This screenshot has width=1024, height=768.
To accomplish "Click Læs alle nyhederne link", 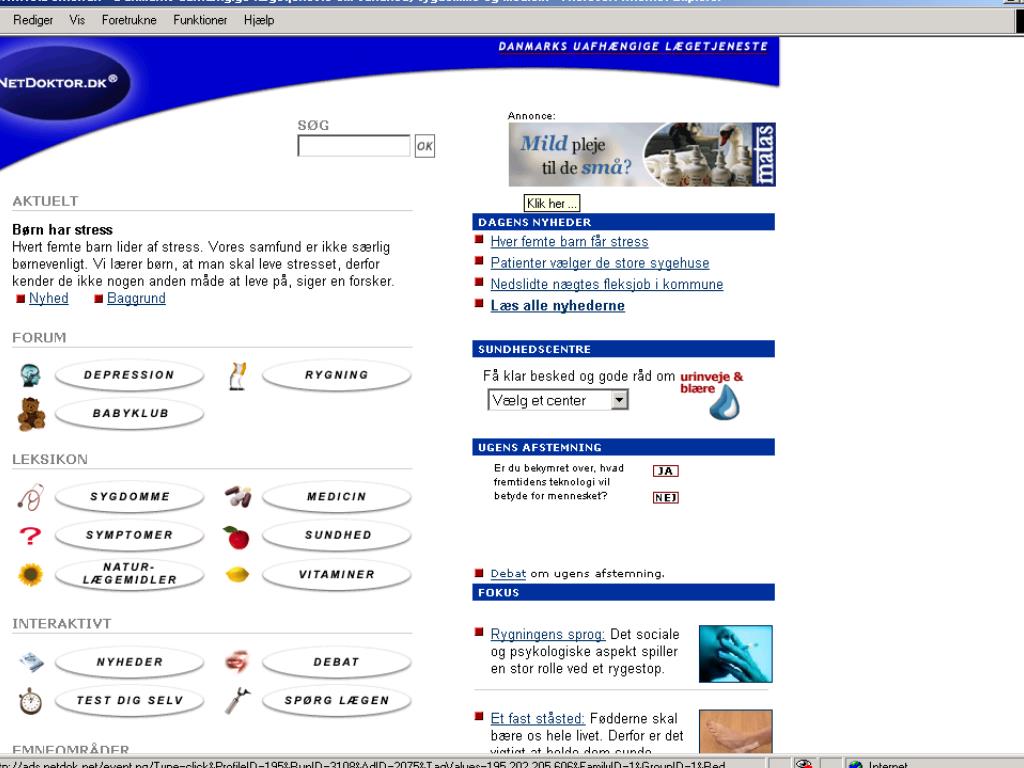I will (x=557, y=306).
